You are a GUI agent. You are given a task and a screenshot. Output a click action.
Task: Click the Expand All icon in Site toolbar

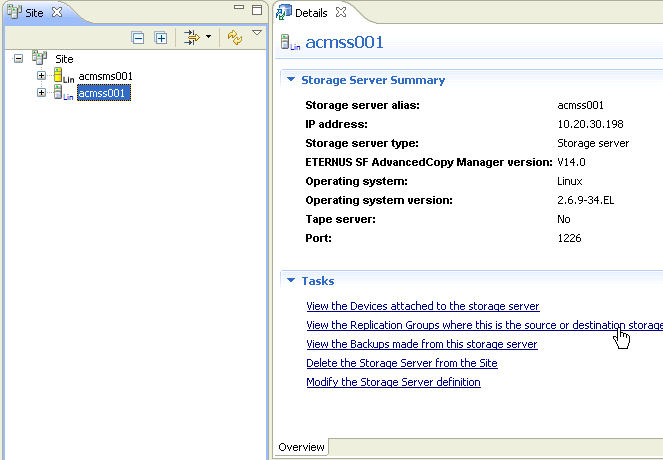click(x=161, y=38)
